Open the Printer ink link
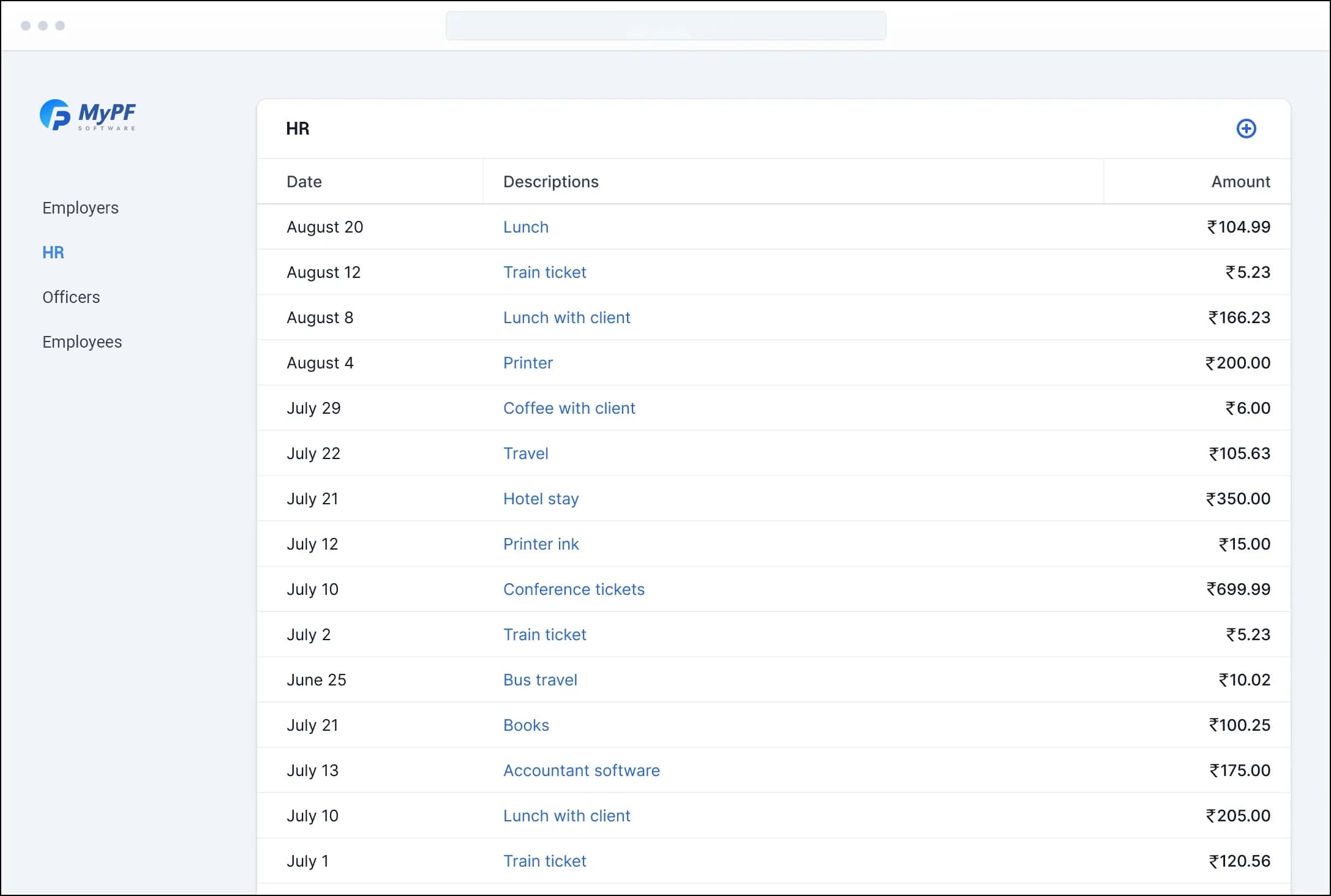 pyautogui.click(x=541, y=544)
